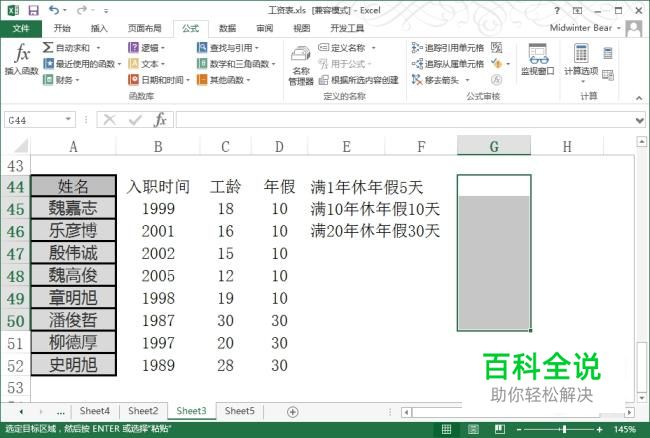The width and height of the screenshot is (650, 438).
Task: Switch to the Sheet2 worksheet tab
Action: 143,411
